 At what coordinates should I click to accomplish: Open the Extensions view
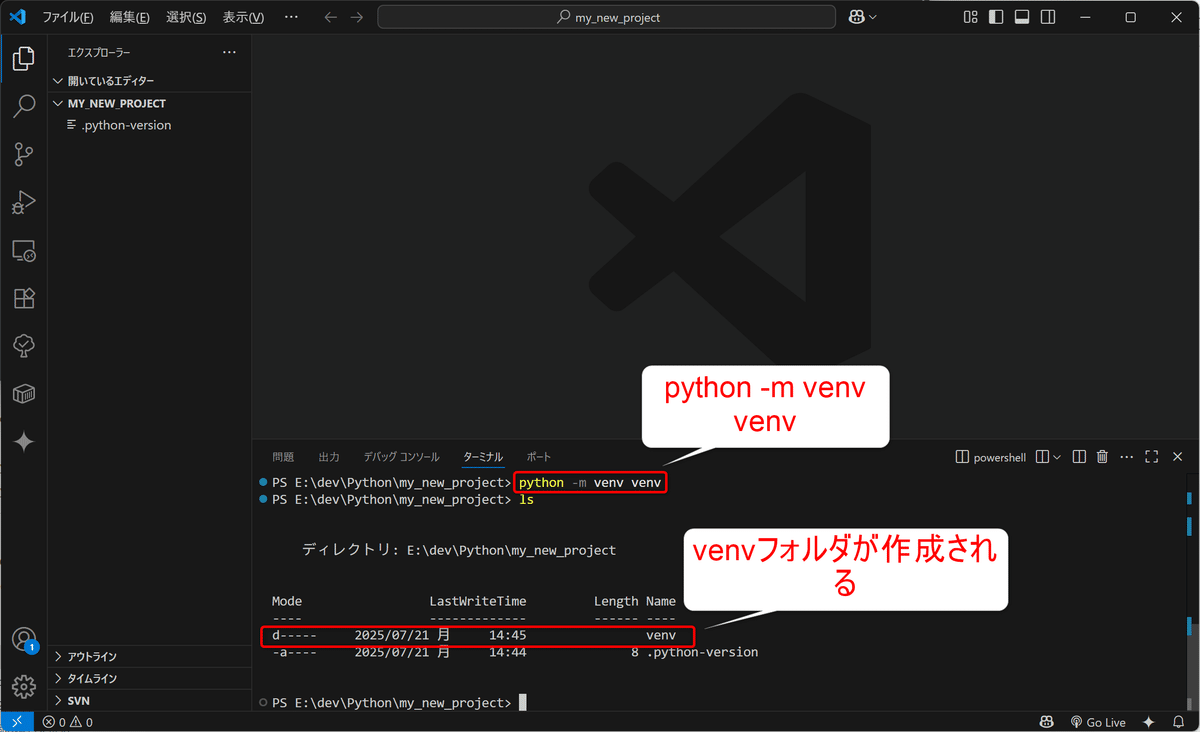click(x=23, y=298)
